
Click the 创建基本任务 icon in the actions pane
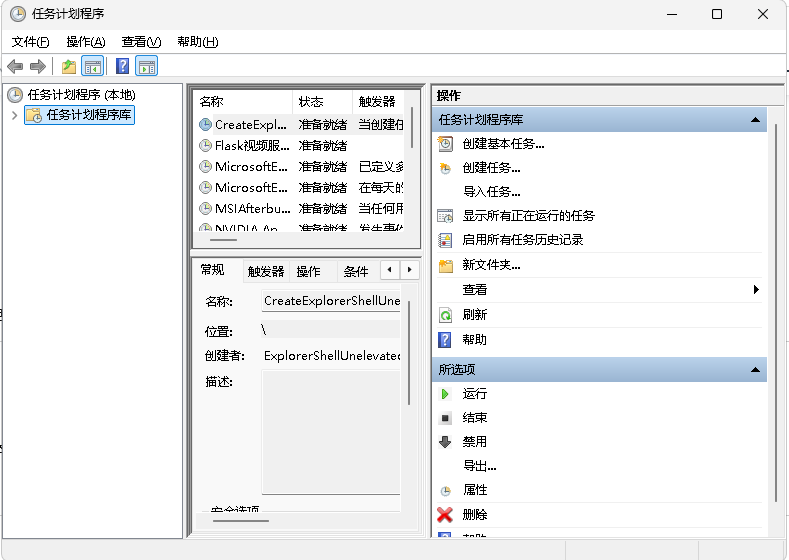tap(446, 144)
